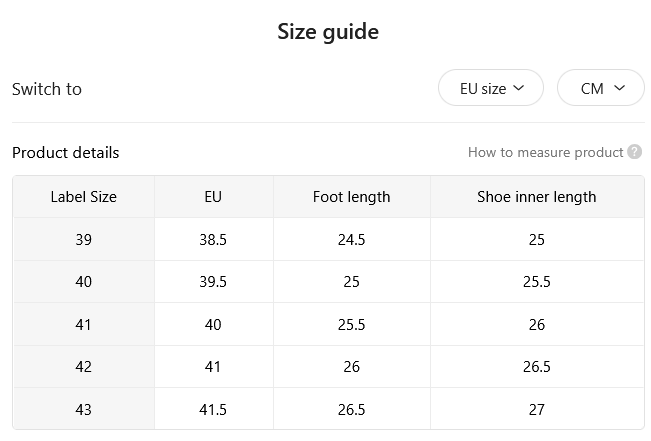
Task: Select label size 42 row cell
Action: pyautogui.click(x=83, y=367)
